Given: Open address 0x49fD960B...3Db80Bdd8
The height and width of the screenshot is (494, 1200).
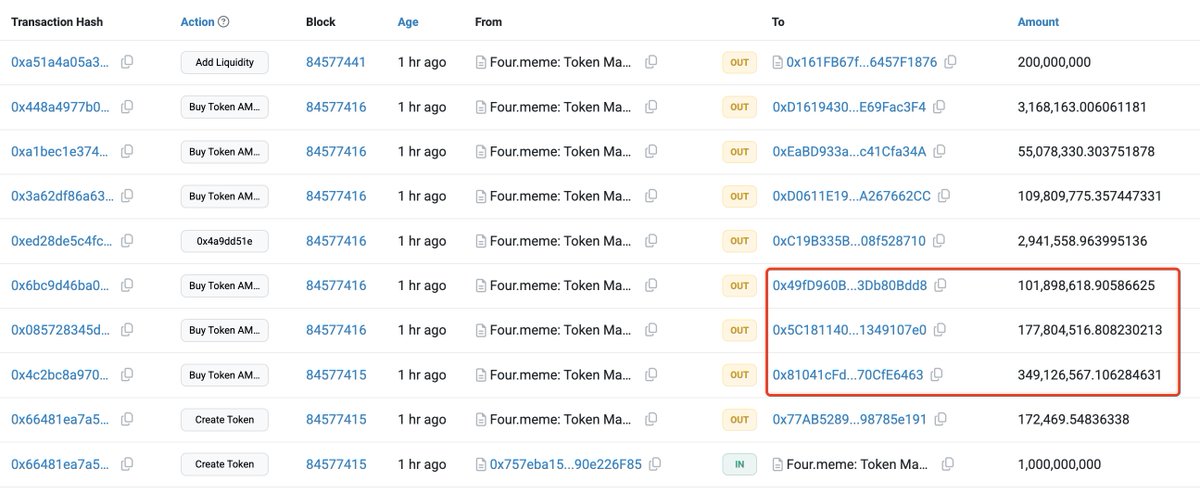Looking at the screenshot, I should pos(849,286).
